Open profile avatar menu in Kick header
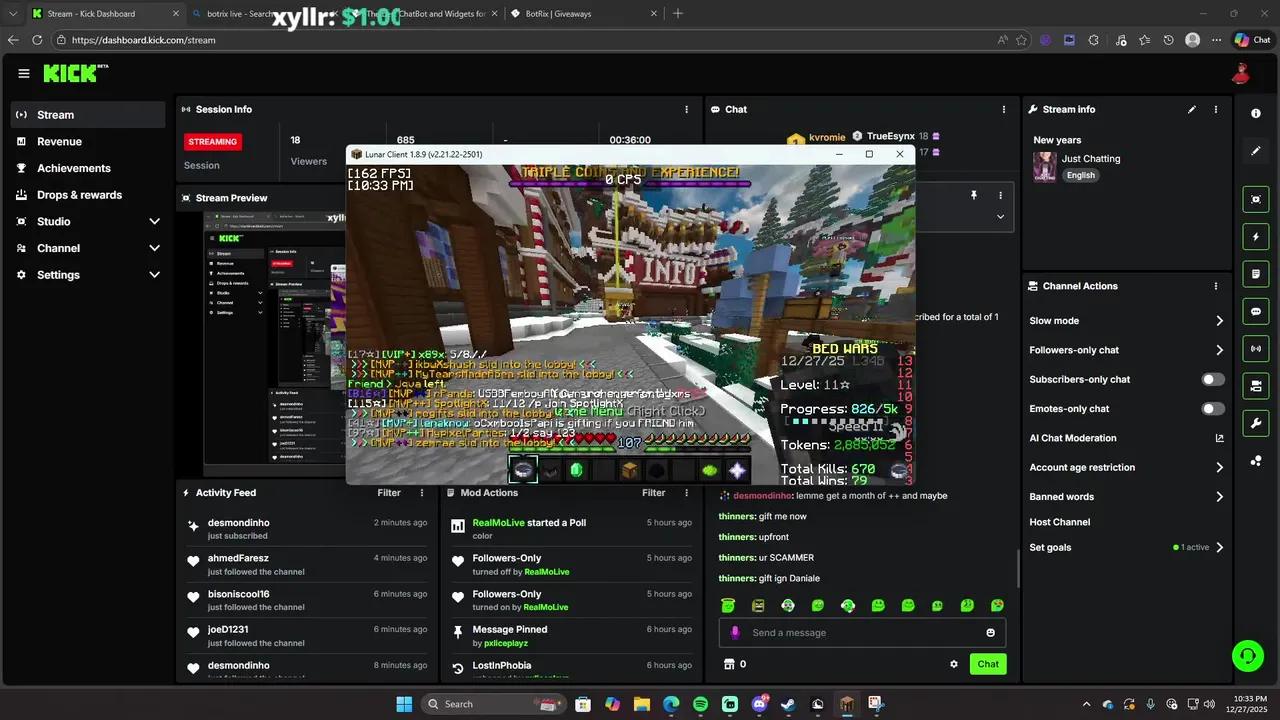 click(1241, 73)
